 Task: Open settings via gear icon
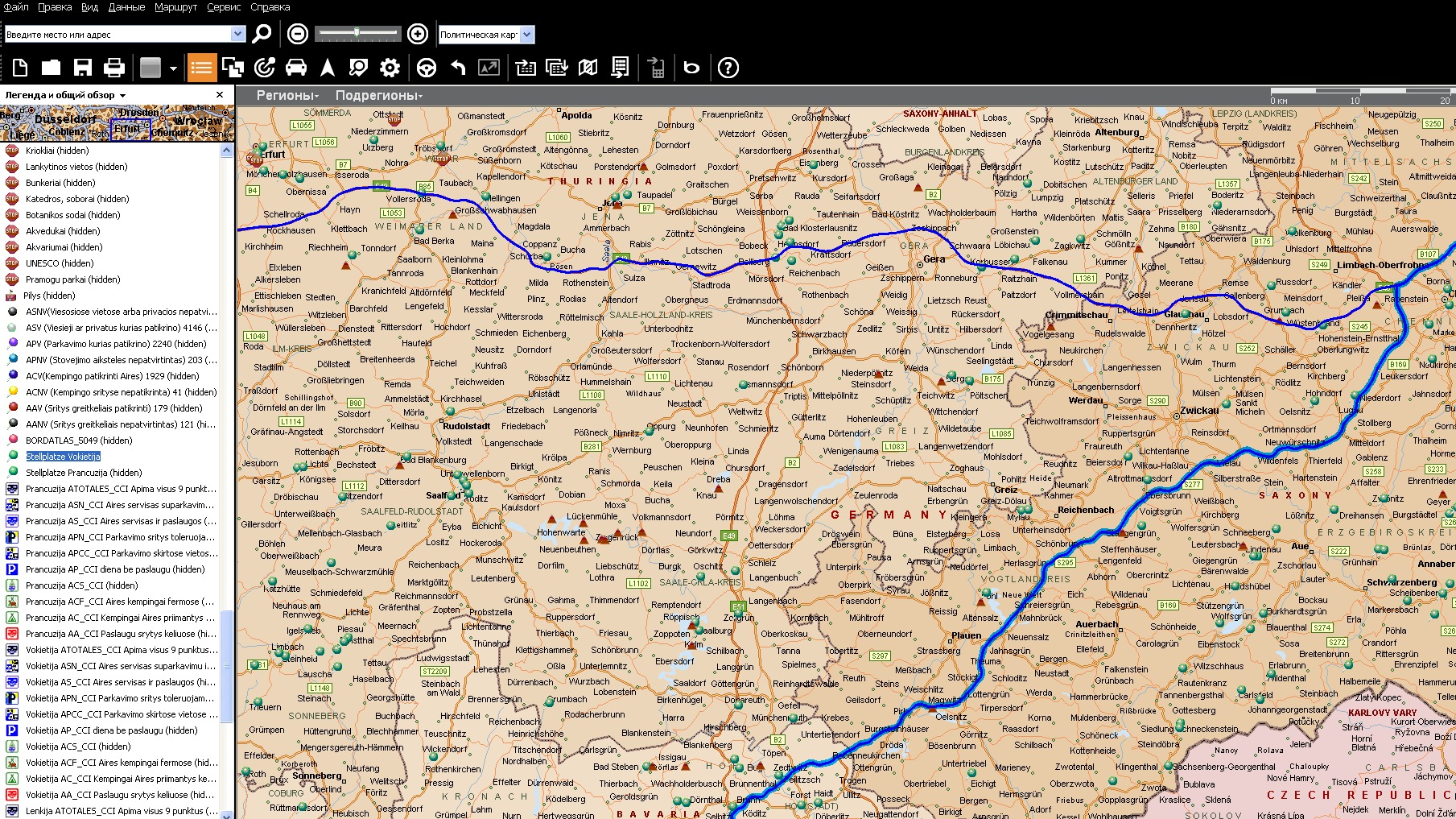pos(390,68)
